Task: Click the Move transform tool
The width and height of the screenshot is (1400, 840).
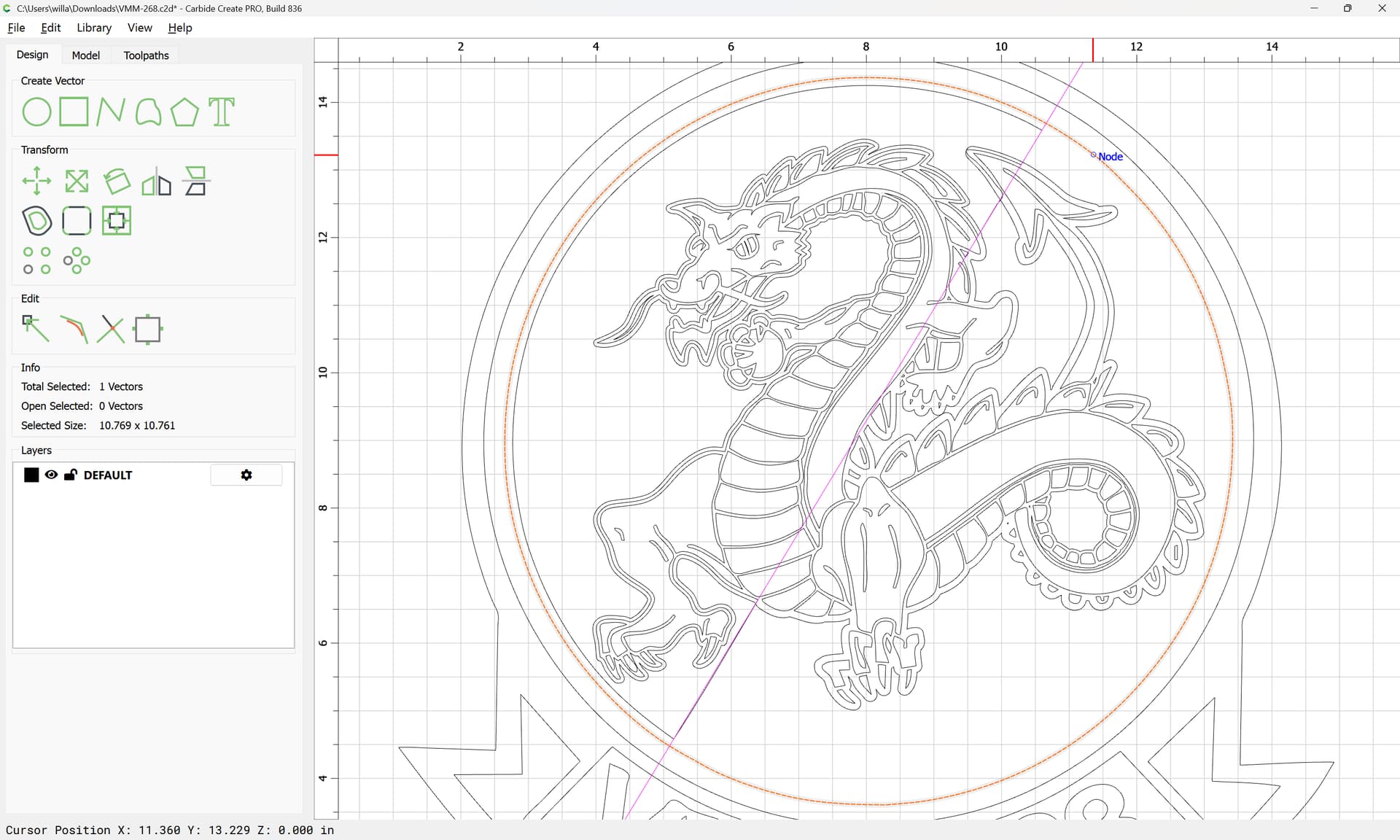Action: 36,182
